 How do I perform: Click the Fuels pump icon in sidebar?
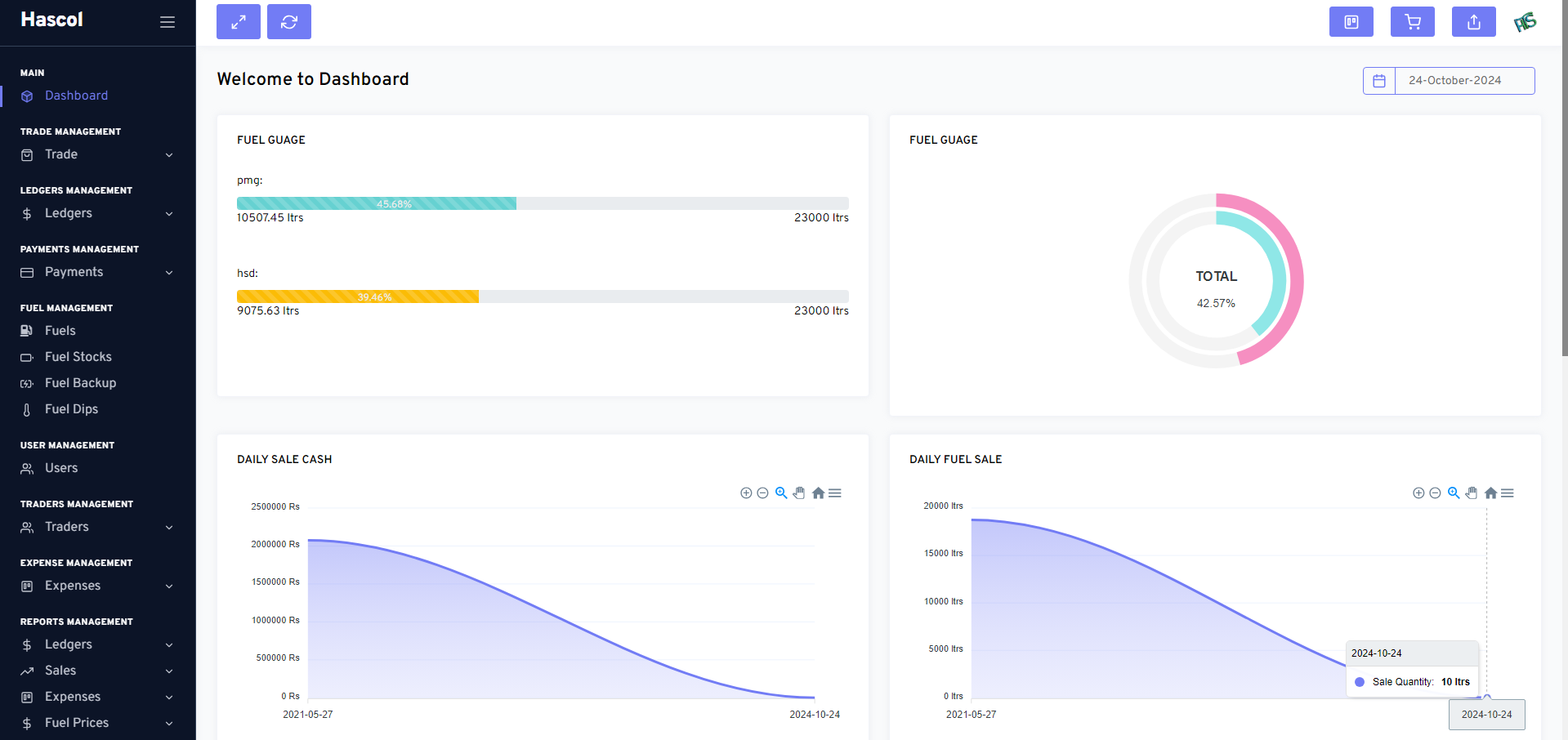point(27,331)
